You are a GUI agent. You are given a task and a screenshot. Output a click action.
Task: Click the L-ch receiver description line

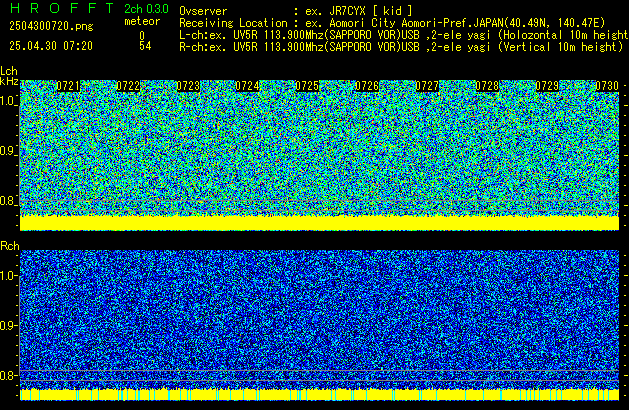(404, 35)
